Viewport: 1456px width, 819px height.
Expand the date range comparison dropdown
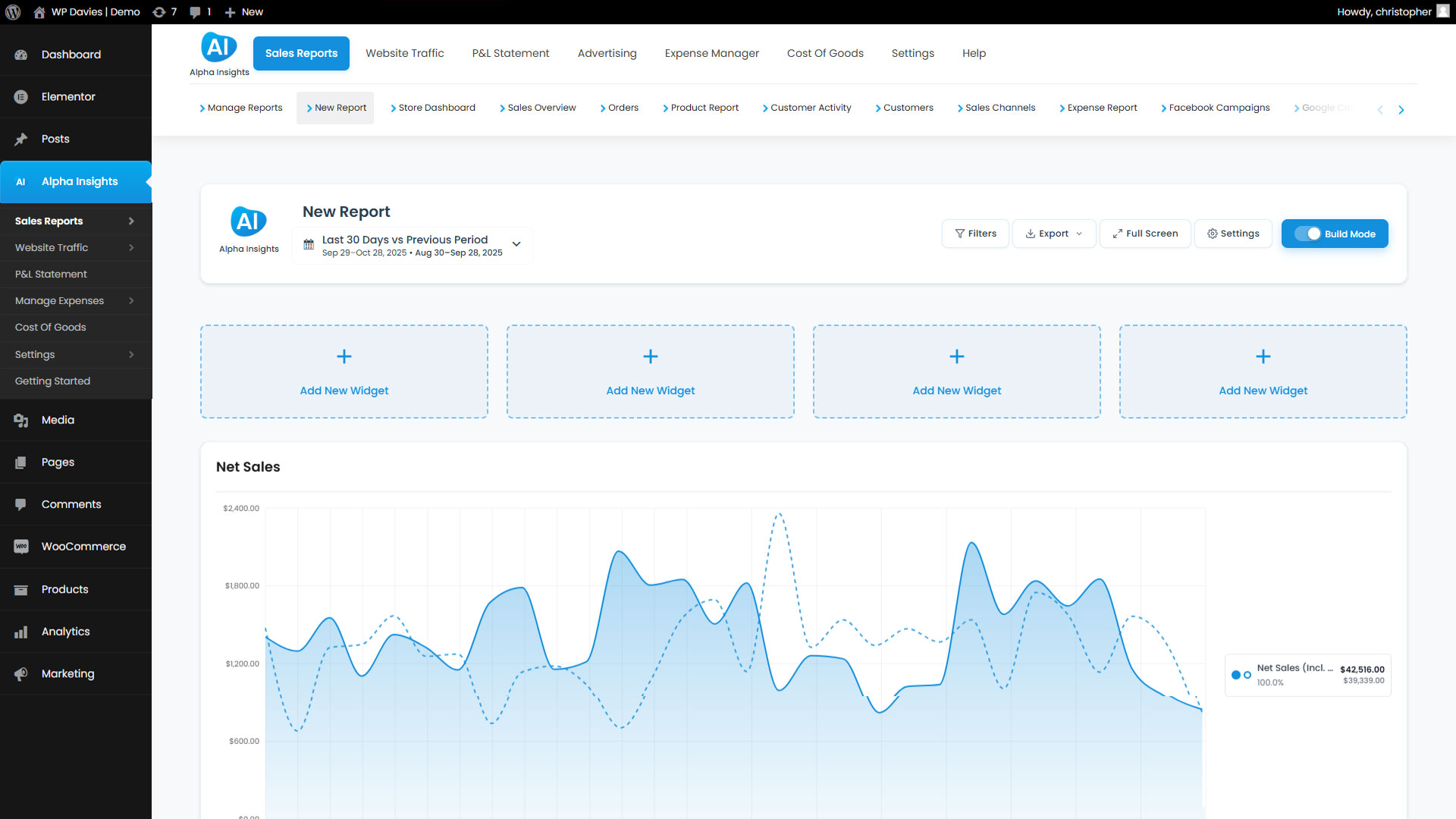point(516,244)
